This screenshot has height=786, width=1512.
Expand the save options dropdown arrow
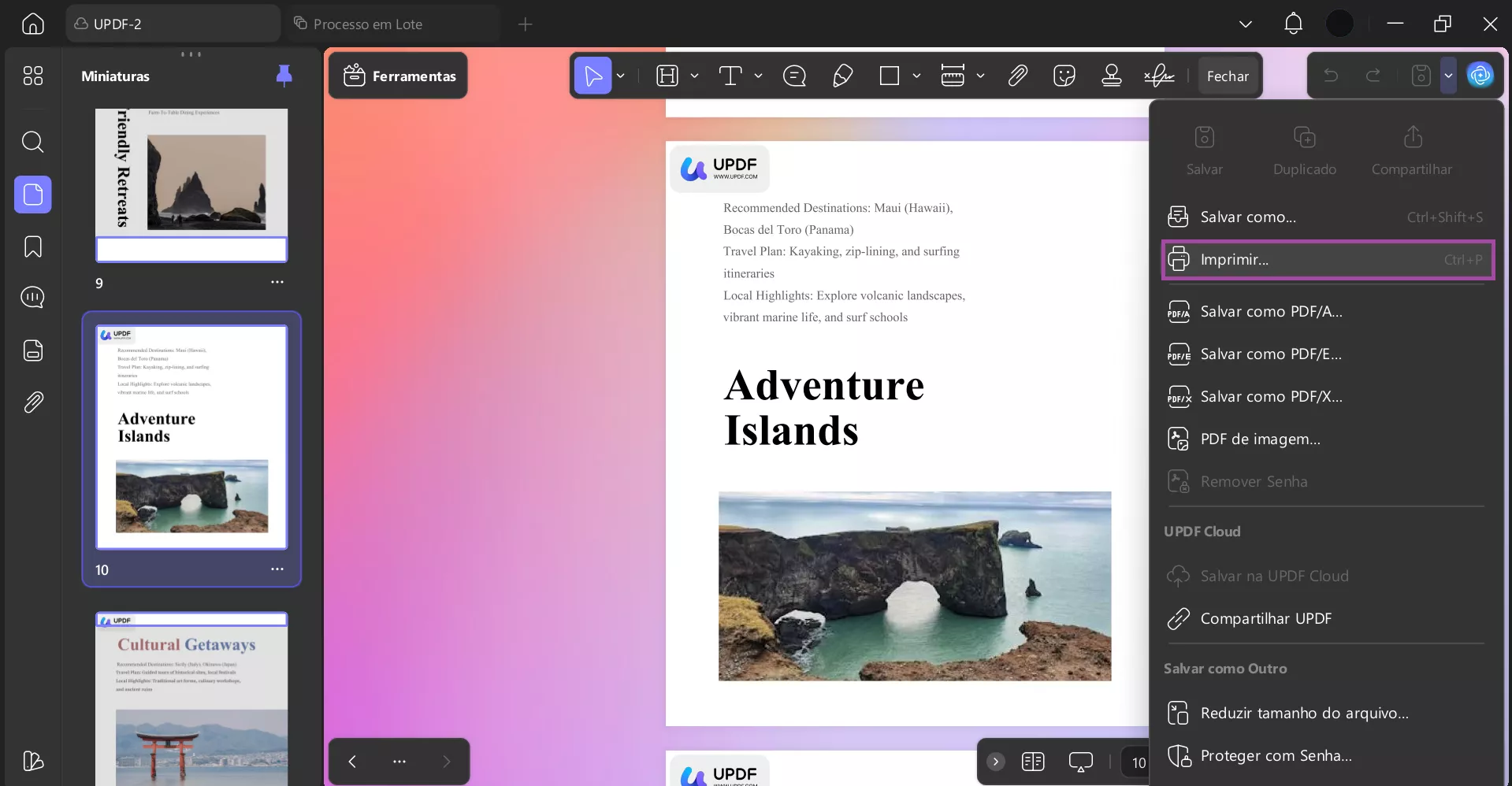pyautogui.click(x=1450, y=75)
